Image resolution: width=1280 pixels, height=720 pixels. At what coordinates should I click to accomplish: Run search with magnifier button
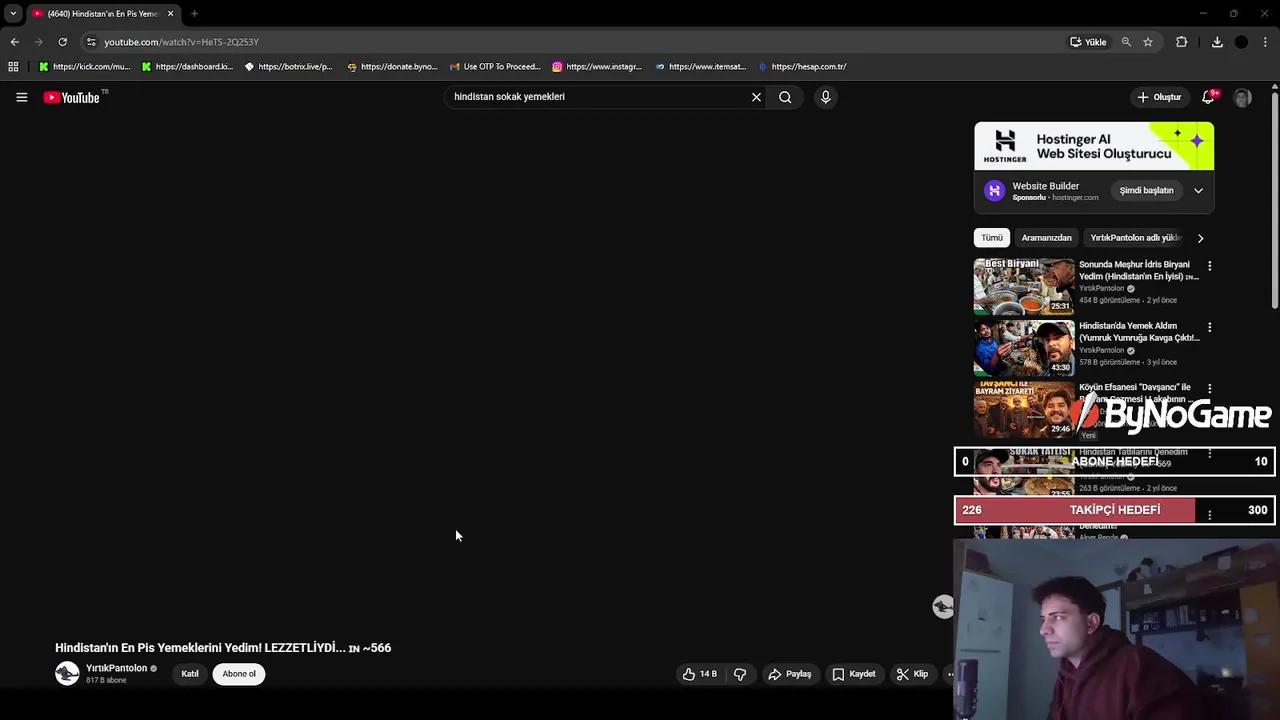785,97
